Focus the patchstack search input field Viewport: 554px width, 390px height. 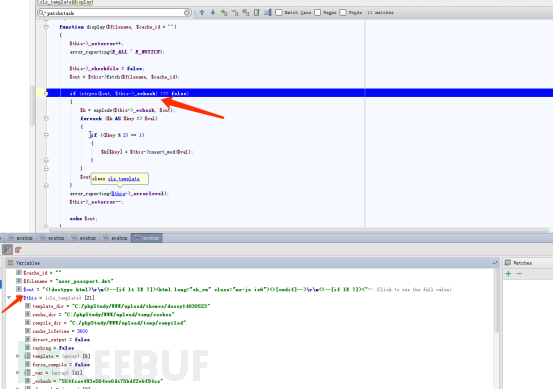coord(115,13)
